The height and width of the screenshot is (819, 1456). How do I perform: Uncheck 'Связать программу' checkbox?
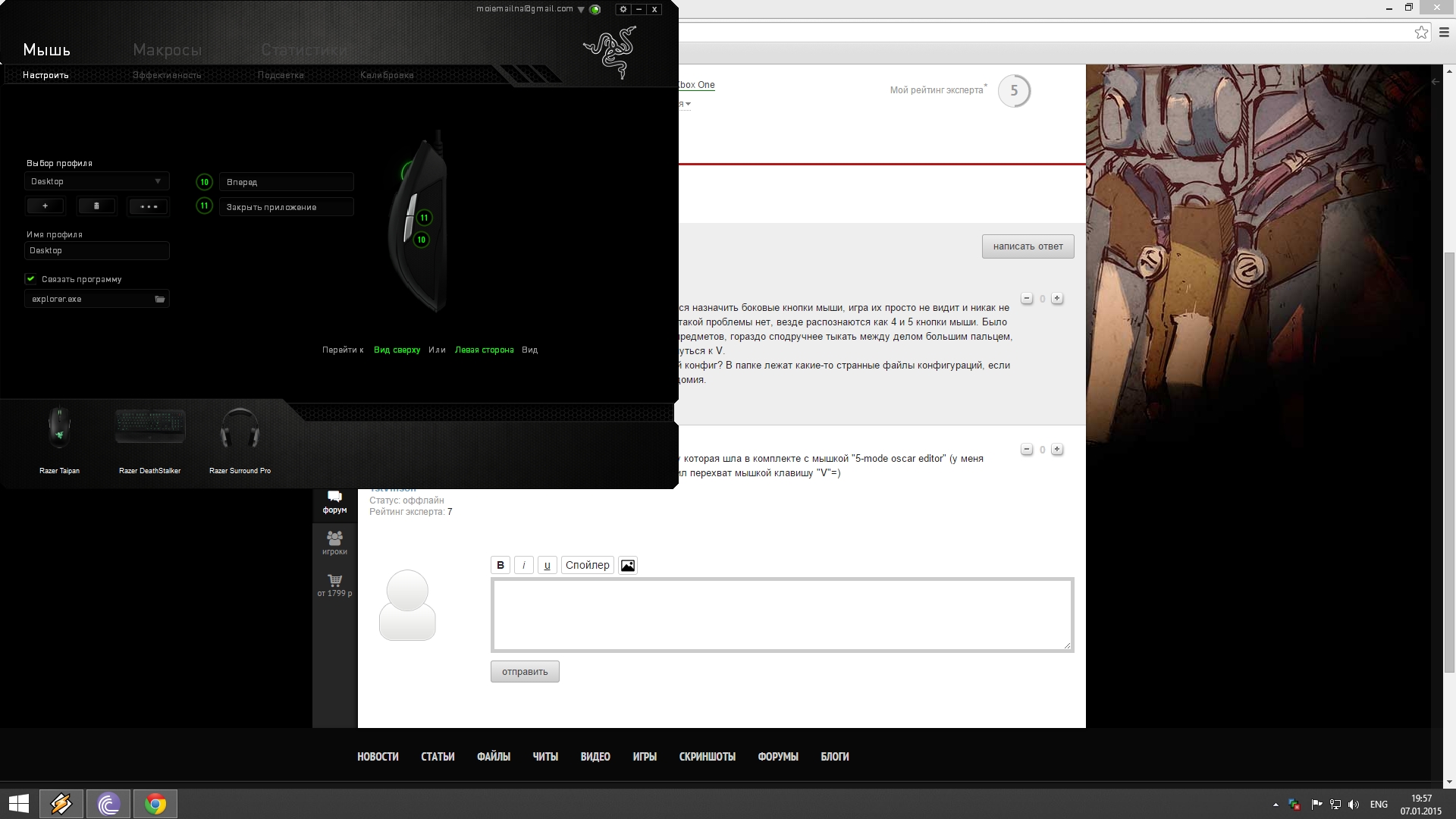pyautogui.click(x=31, y=279)
